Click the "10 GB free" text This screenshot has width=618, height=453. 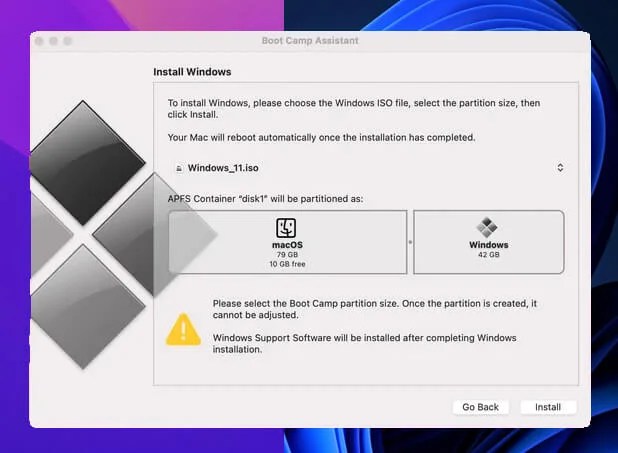pos(287,264)
